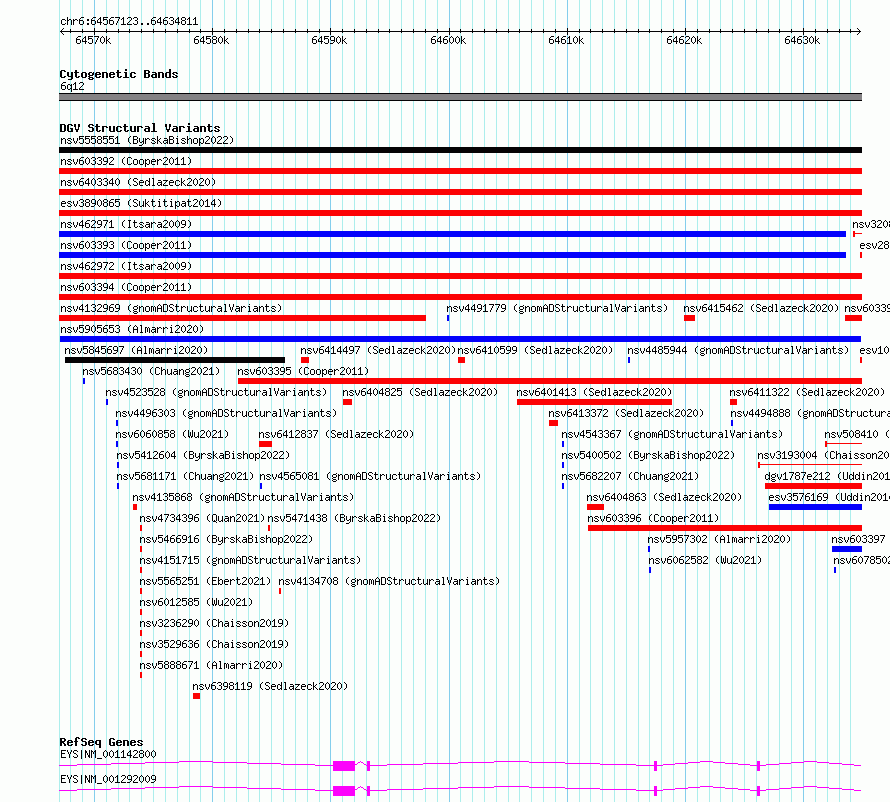
Task: Click the red nsv603395 variant bar
Action: tap(550, 381)
